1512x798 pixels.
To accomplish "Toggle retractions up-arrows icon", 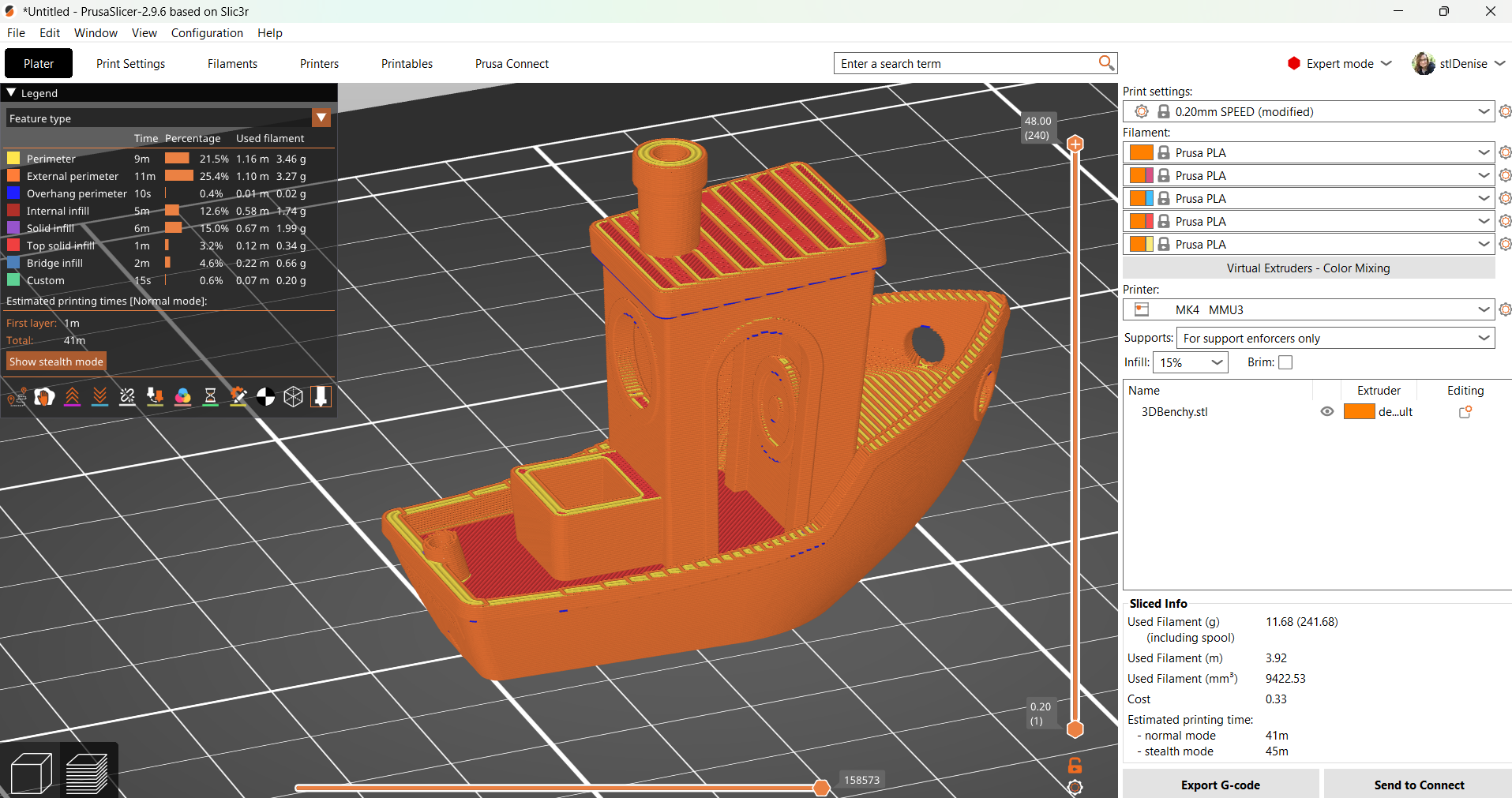I will coord(72,397).
